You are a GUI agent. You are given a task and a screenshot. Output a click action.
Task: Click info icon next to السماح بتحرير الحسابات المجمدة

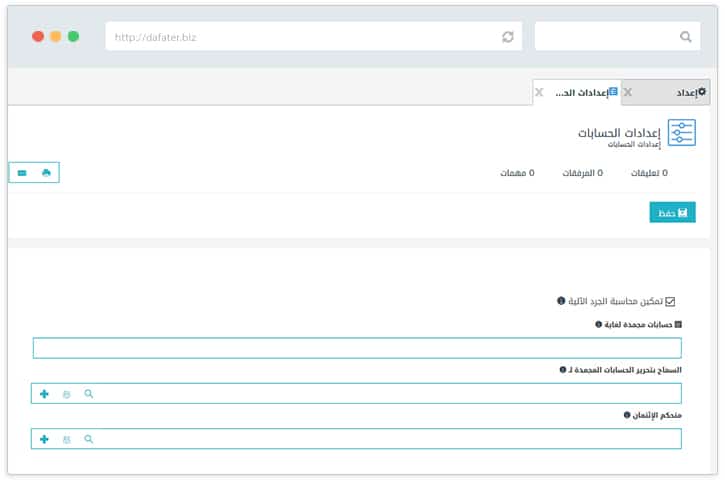[x=563, y=370]
